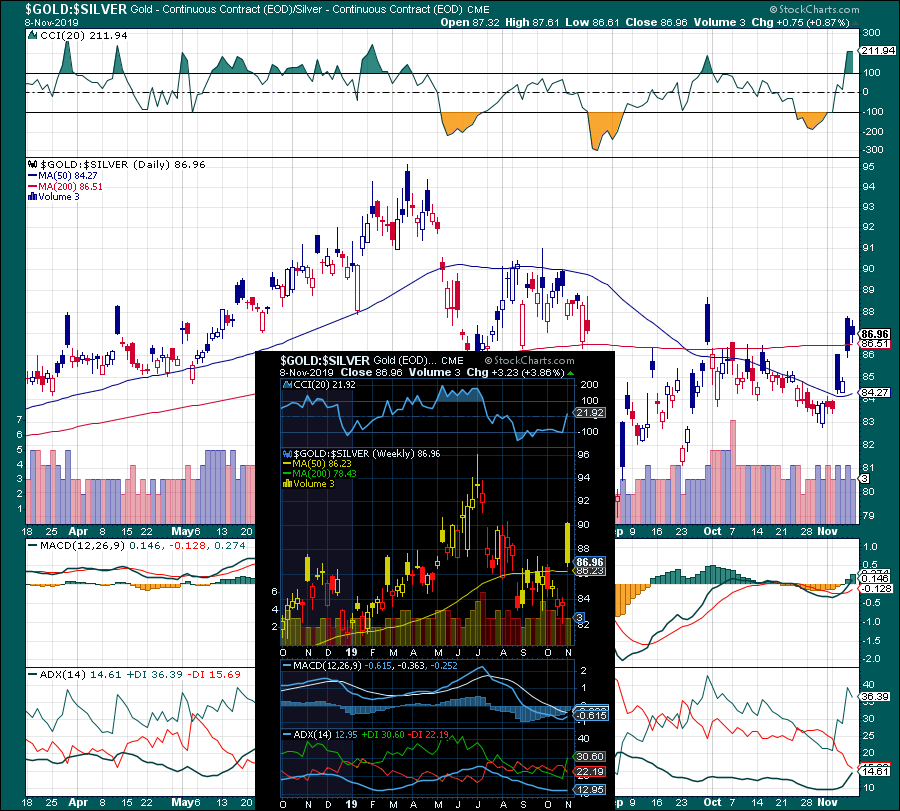Click the 84.27 moving average tag on the right axis
Viewport: 900px width, 811px height.
tap(875, 393)
